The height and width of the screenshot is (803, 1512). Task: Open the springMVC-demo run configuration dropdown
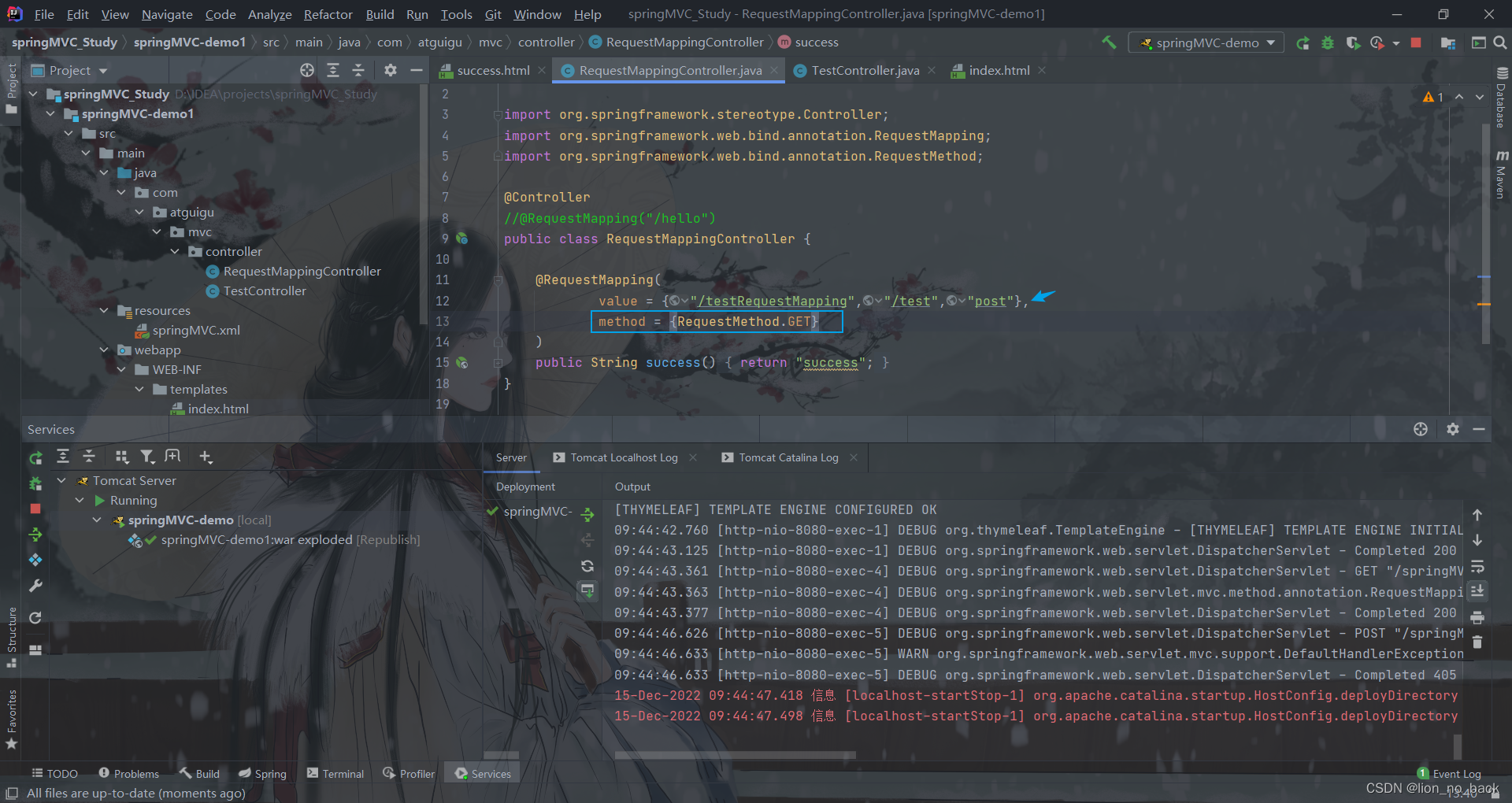(1206, 43)
